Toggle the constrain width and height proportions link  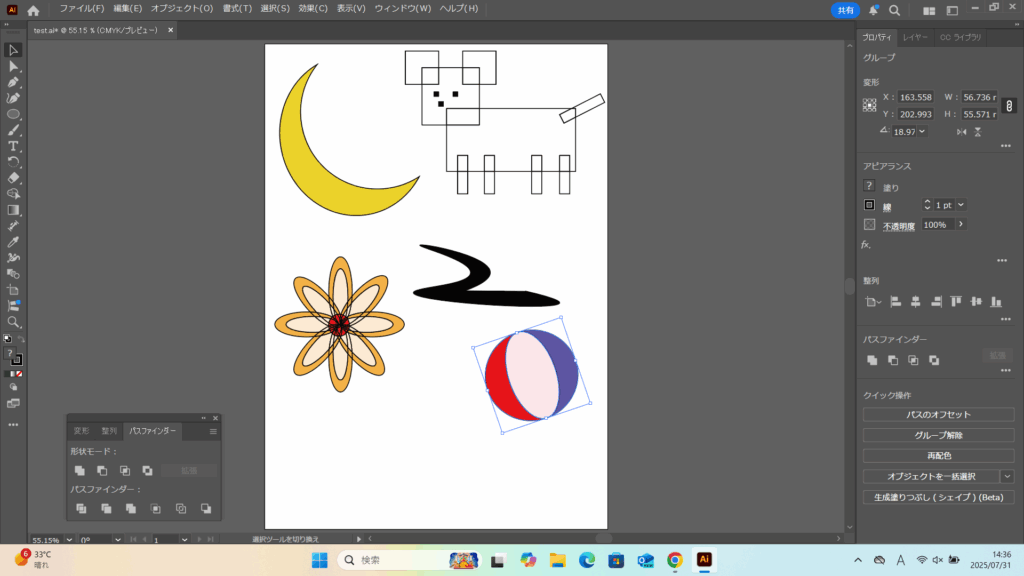[x=1009, y=105]
